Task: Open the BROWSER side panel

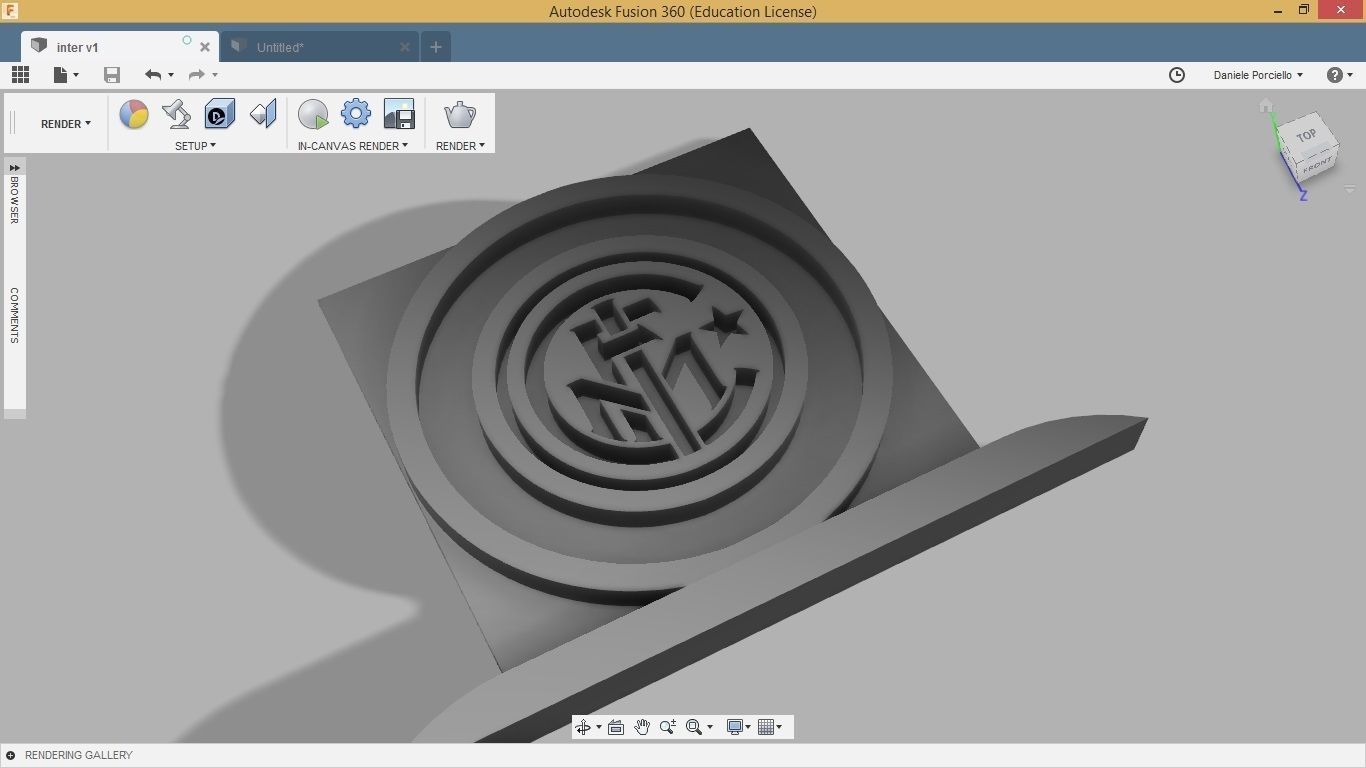Action: click(x=15, y=200)
